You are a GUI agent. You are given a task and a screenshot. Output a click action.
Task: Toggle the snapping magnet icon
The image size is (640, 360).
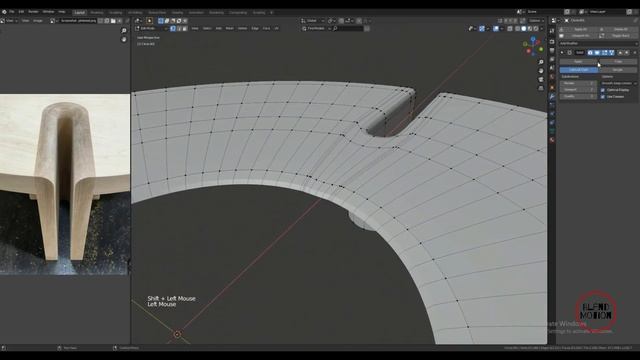click(341, 21)
